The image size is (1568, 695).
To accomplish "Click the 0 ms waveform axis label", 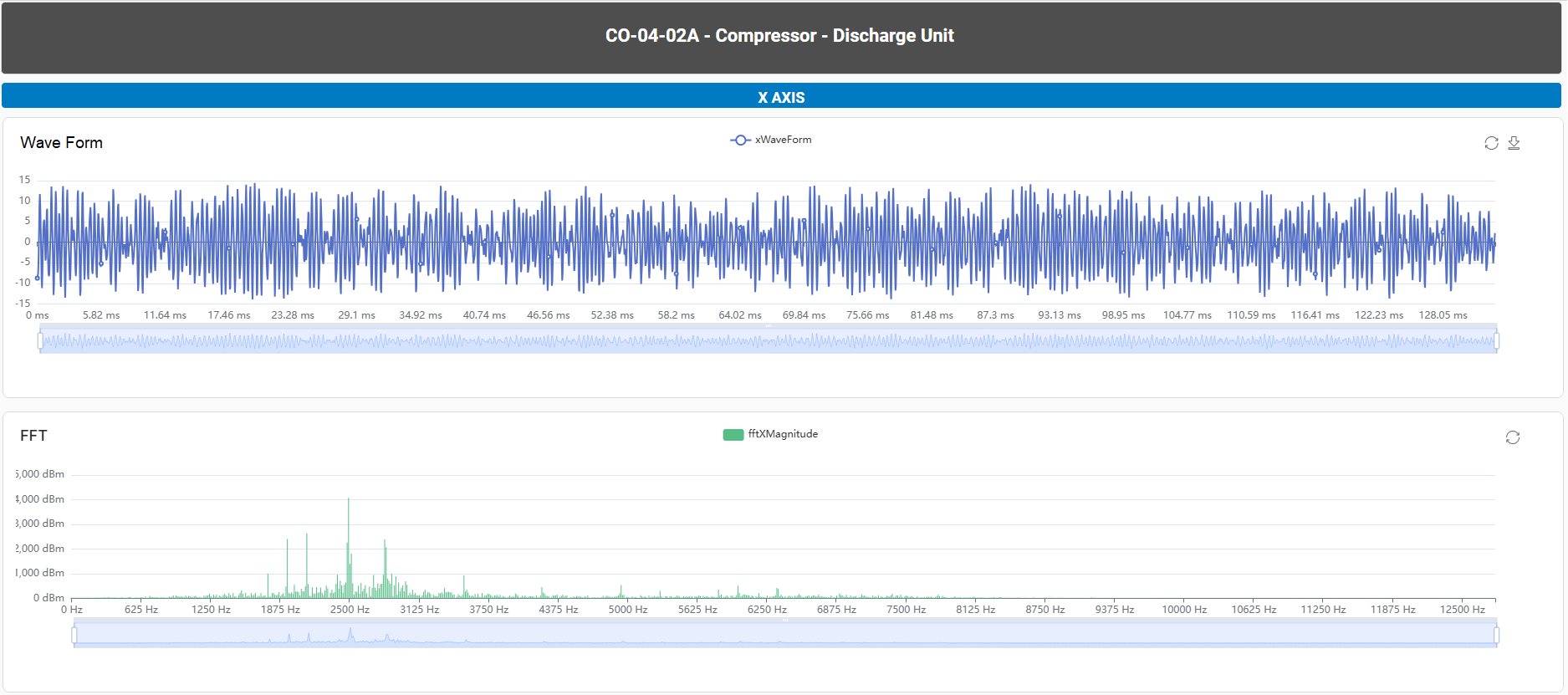I will coord(38,315).
